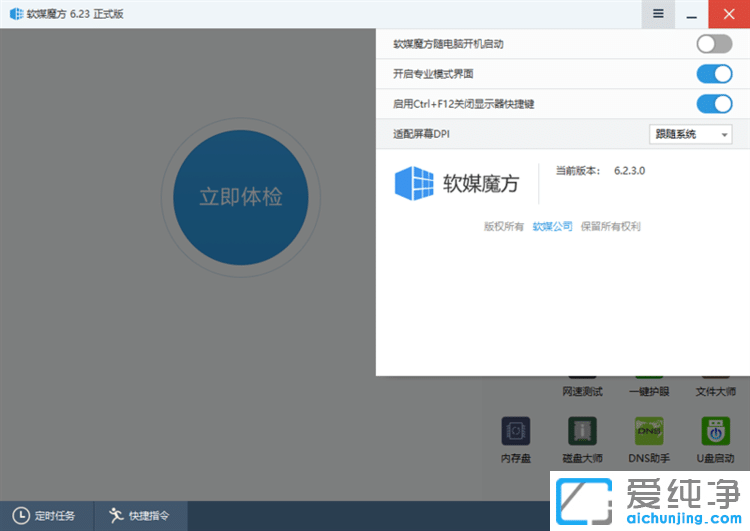
Task: Open 一键护眼 tool
Action: (x=649, y=391)
